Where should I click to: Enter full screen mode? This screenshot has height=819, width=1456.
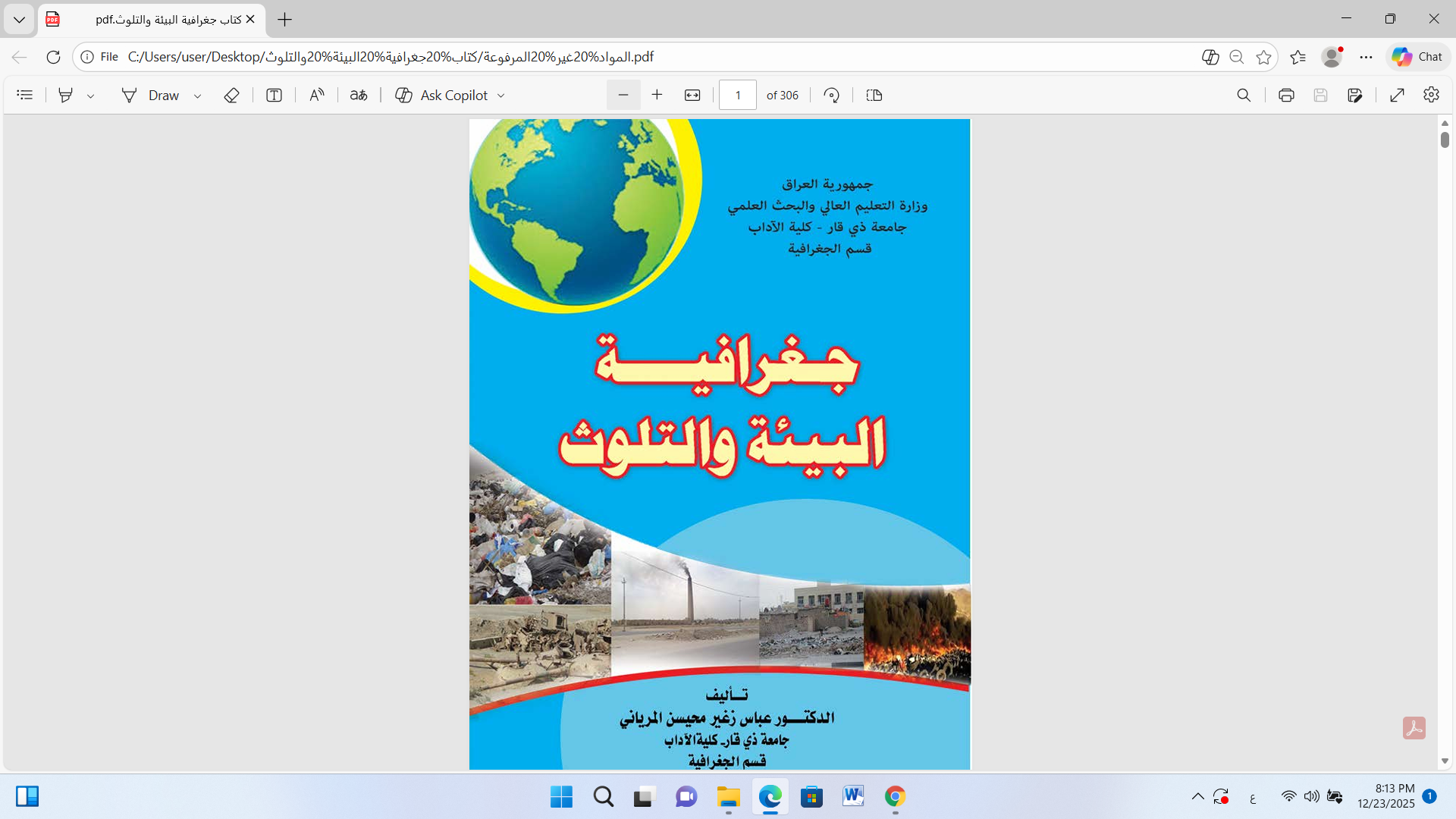[1398, 95]
